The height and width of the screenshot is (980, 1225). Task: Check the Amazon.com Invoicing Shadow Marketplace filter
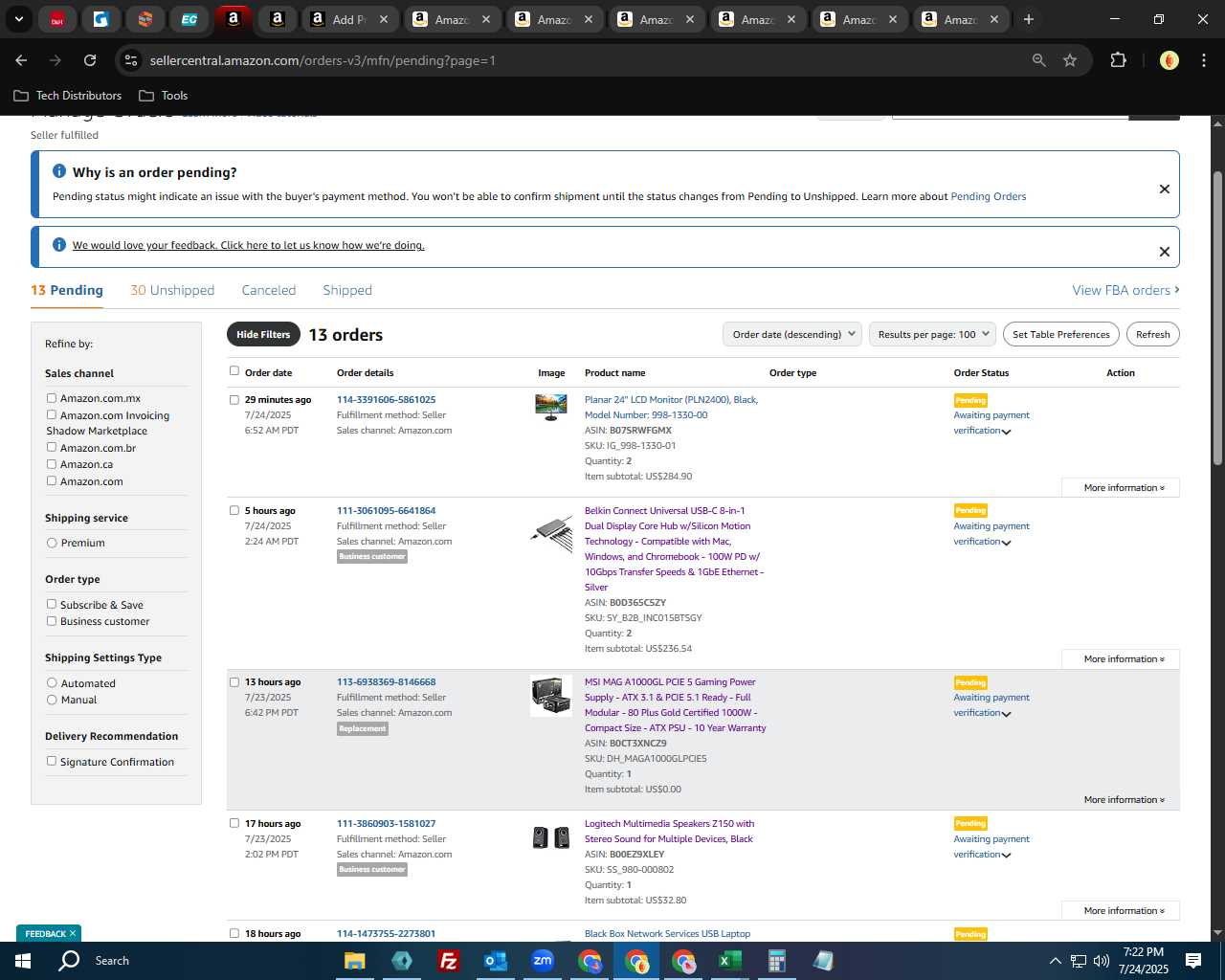coord(52,415)
